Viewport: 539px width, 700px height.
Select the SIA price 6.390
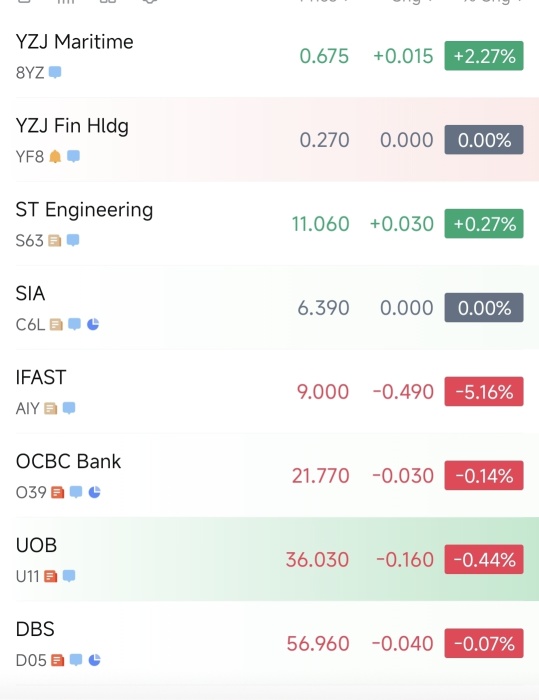pyautogui.click(x=323, y=308)
